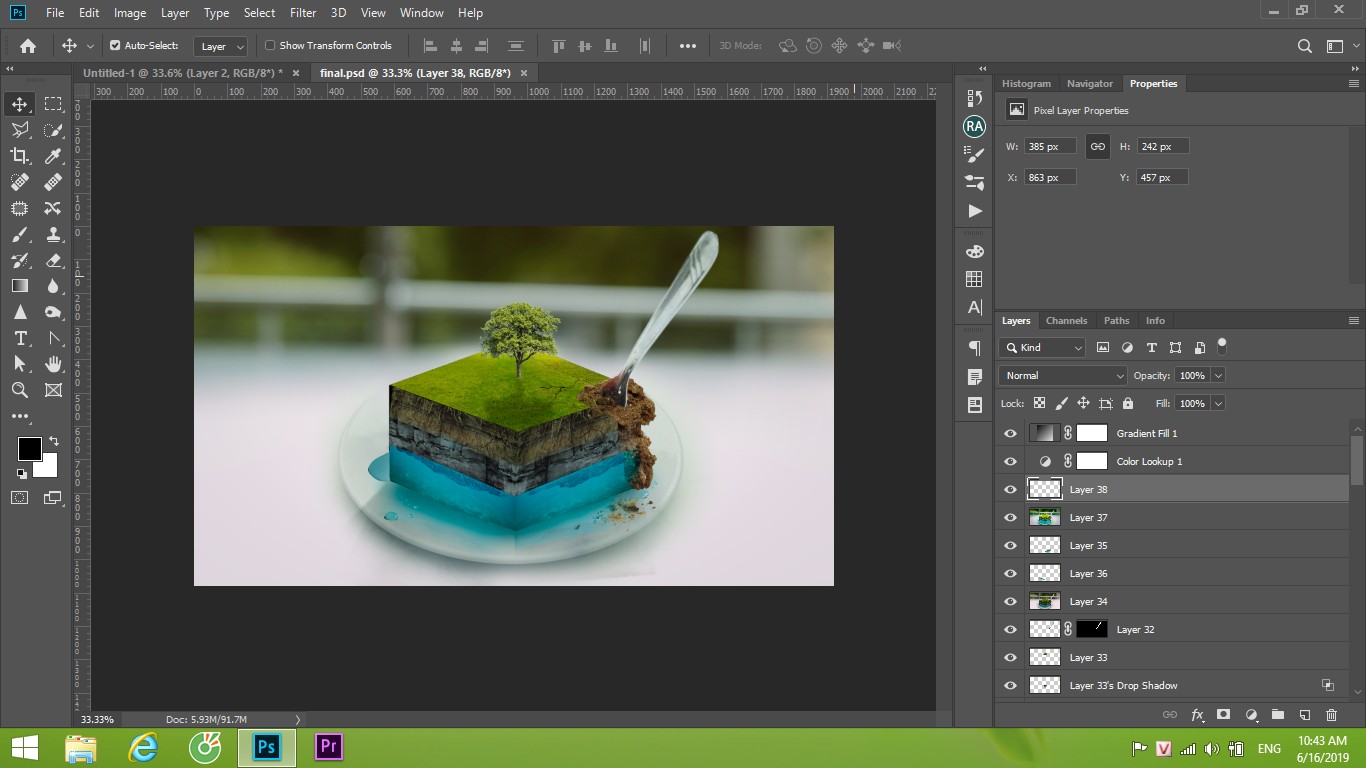Switch to the Channels tab
The height and width of the screenshot is (768, 1366).
(1066, 321)
